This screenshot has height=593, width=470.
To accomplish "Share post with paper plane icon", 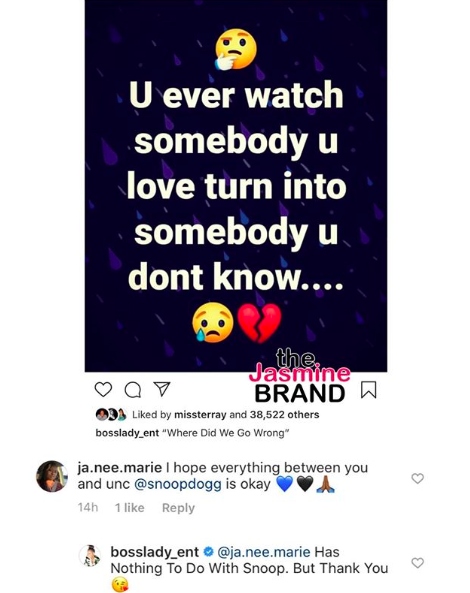I will 162,389.
